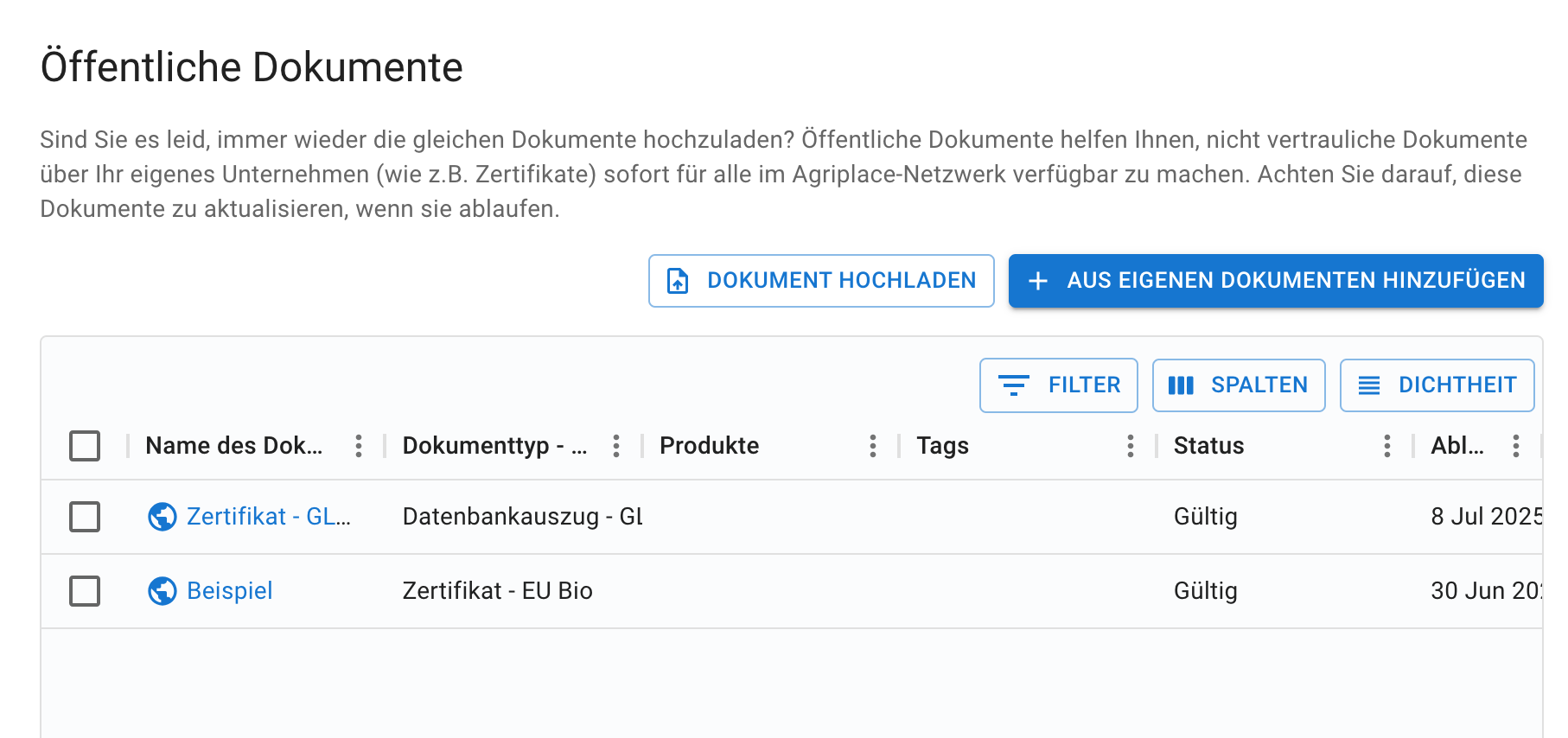Click Gültig status in Zertifikat - GL row

click(x=1206, y=517)
